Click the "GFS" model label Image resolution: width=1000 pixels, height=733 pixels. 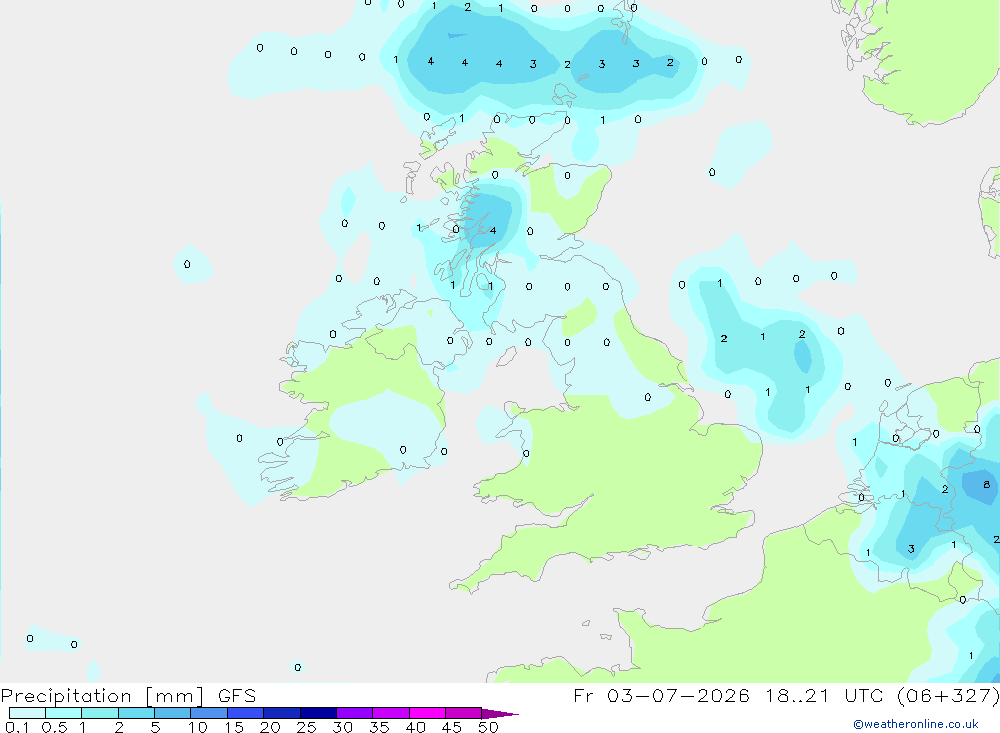click(x=237, y=696)
